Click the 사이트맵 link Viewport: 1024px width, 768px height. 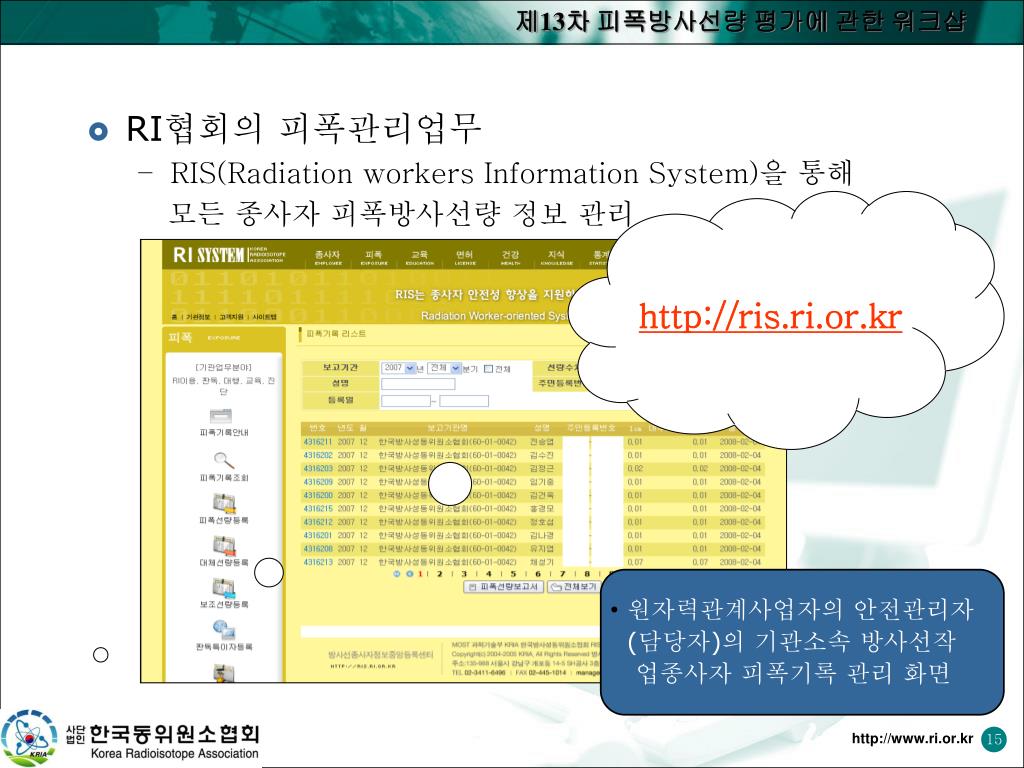(264, 317)
